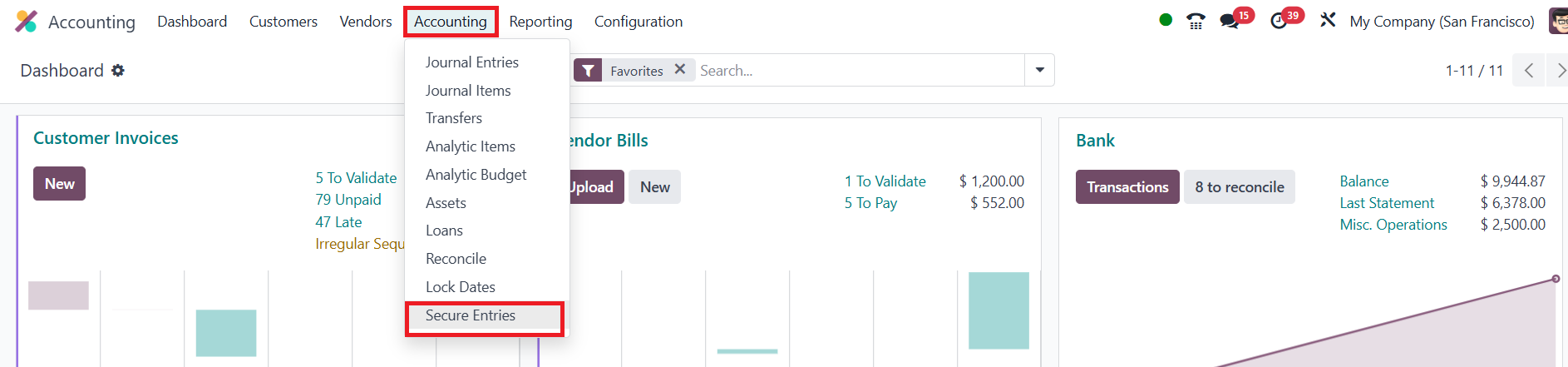Open the VoIP phone icon
The width and height of the screenshot is (1568, 367).
click(x=1196, y=22)
